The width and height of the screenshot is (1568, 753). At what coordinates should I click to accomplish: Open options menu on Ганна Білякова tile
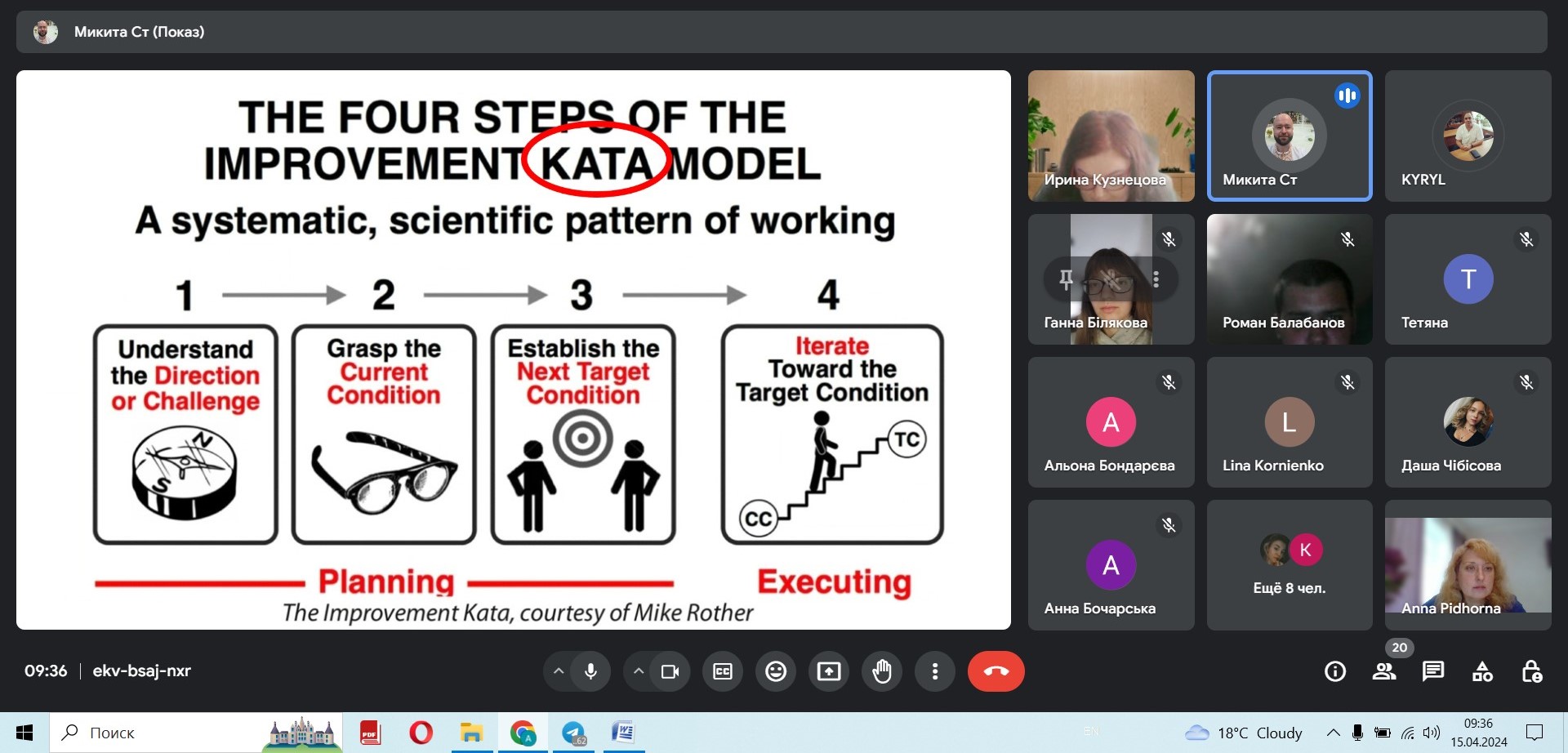[1156, 279]
